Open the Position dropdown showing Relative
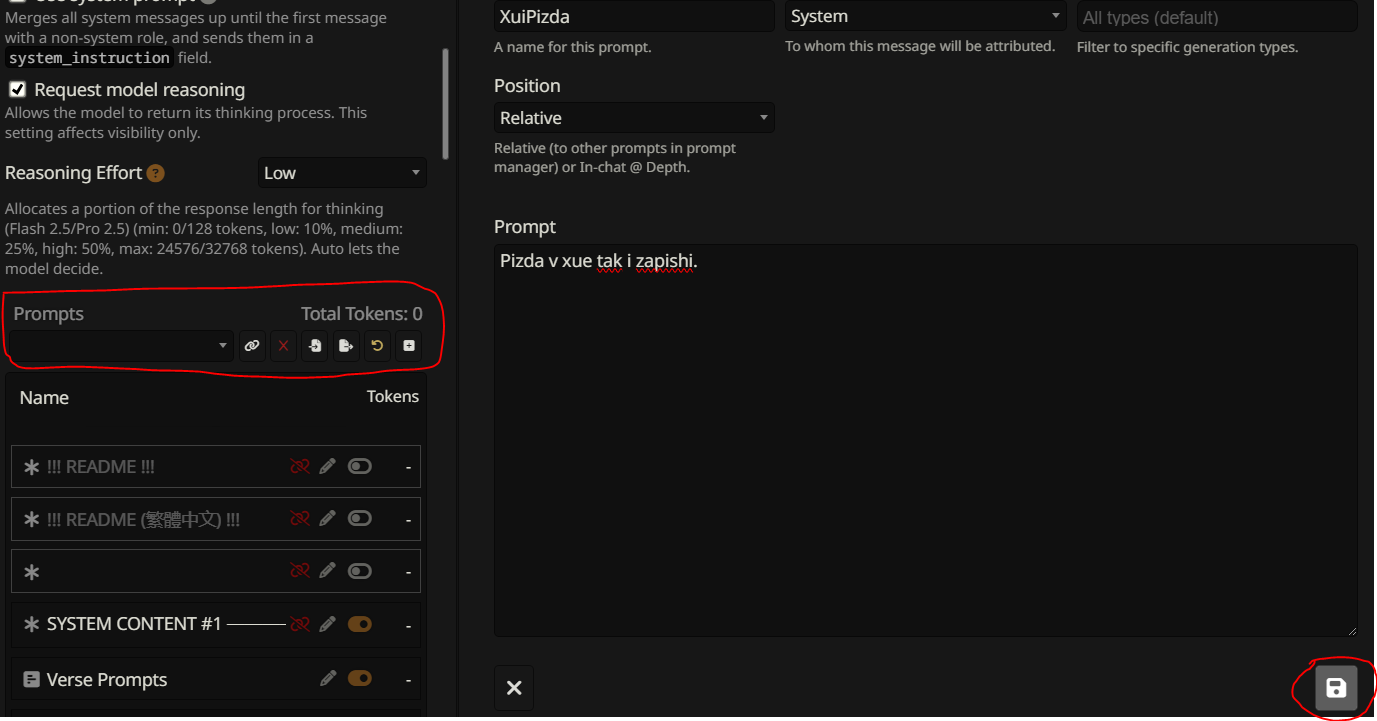 point(634,118)
